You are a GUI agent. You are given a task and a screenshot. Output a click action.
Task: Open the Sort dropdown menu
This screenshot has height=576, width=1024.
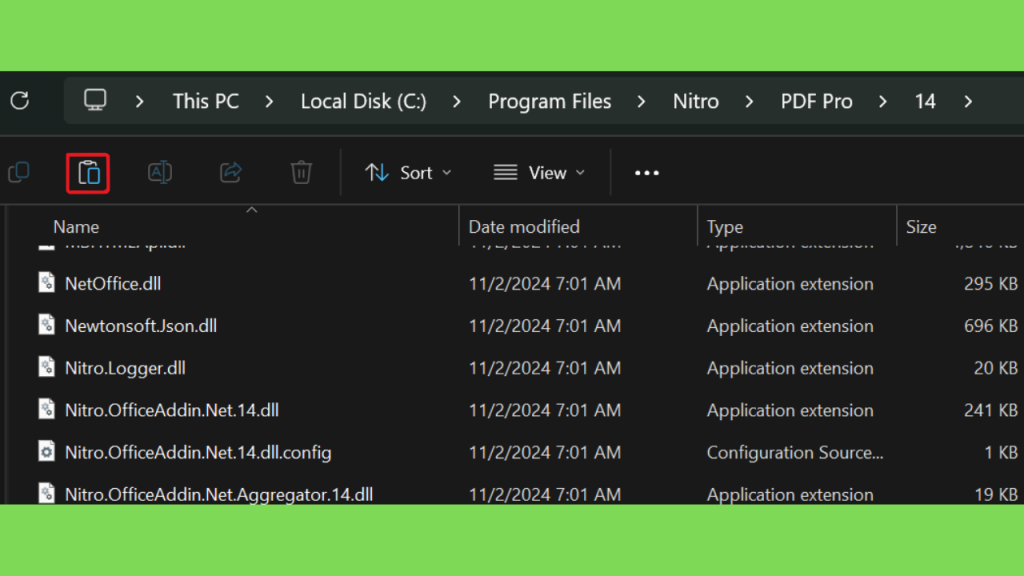pyautogui.click(x=408, y=172)
